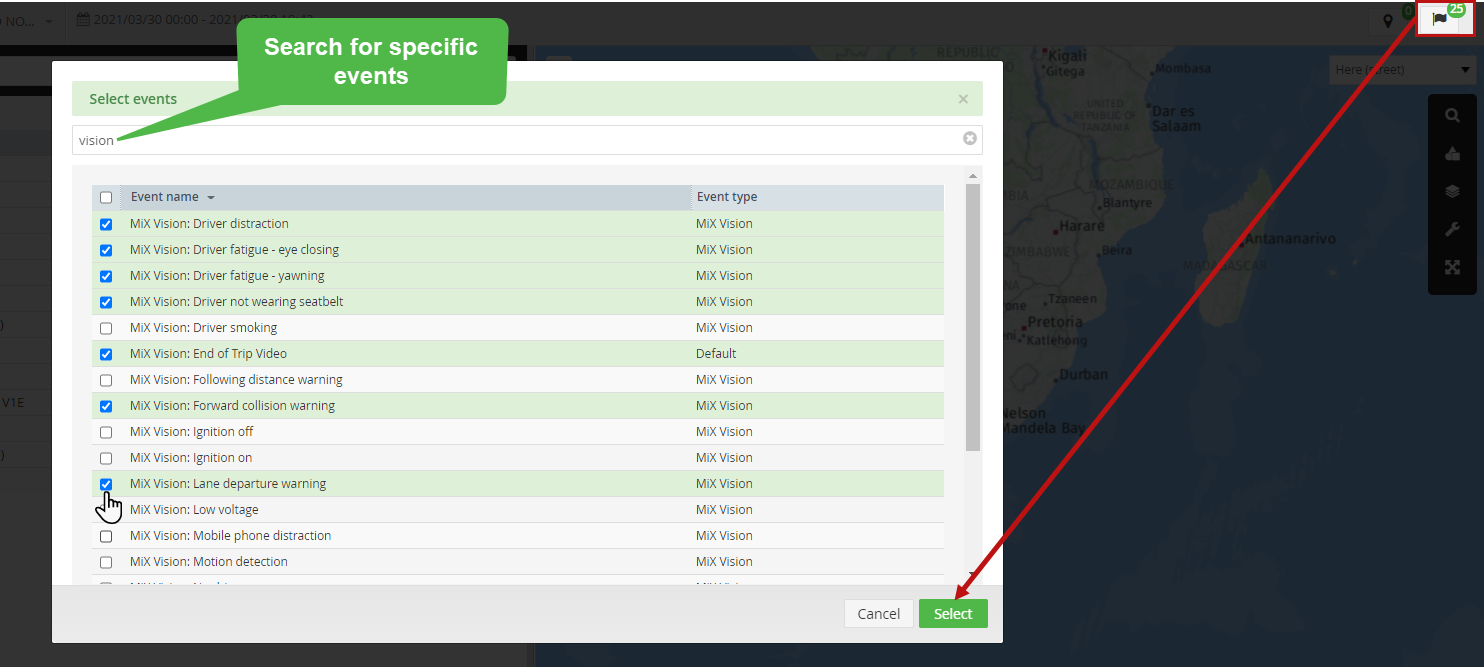Check the Driver smoking event
The width and height of the screenshot is (1484, 667).
pos(106,328)
